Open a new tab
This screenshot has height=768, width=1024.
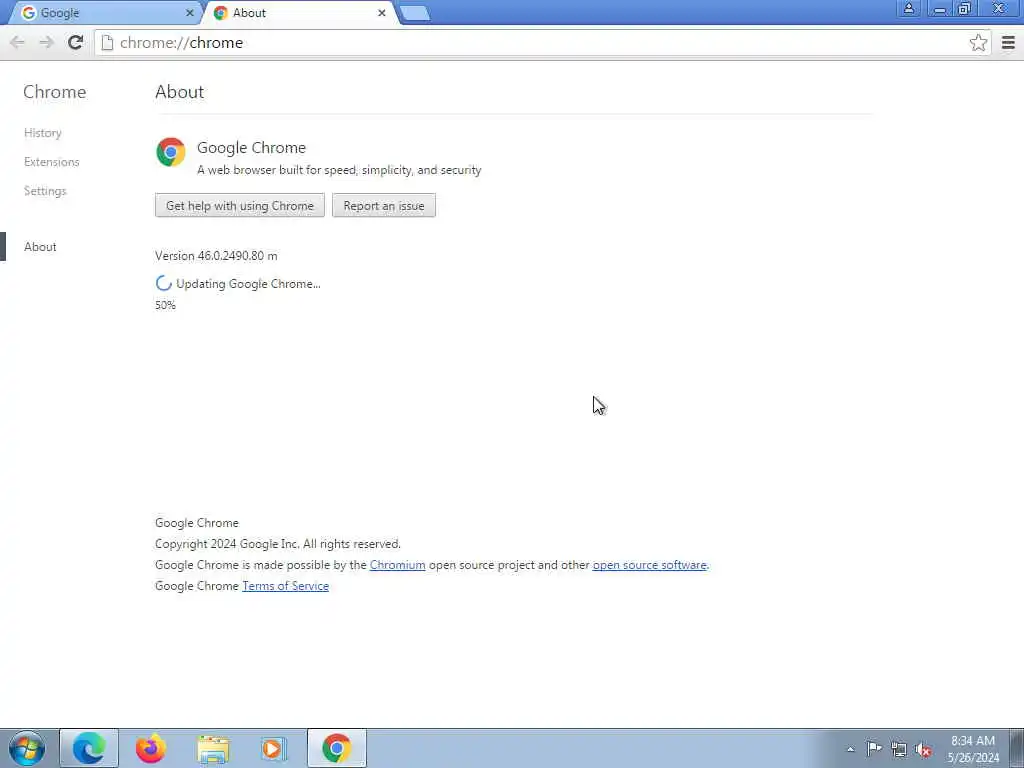pos(415,13)
